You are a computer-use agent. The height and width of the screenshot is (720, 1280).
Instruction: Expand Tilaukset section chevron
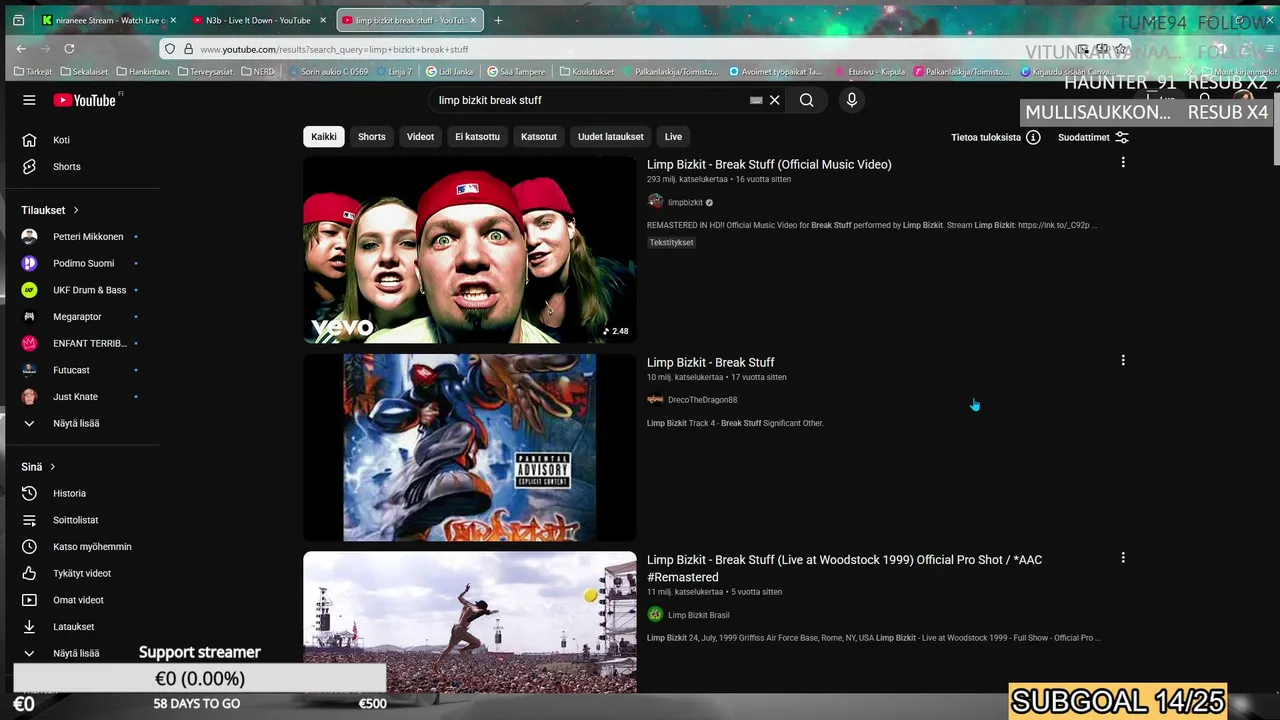[x=75, y=210]
